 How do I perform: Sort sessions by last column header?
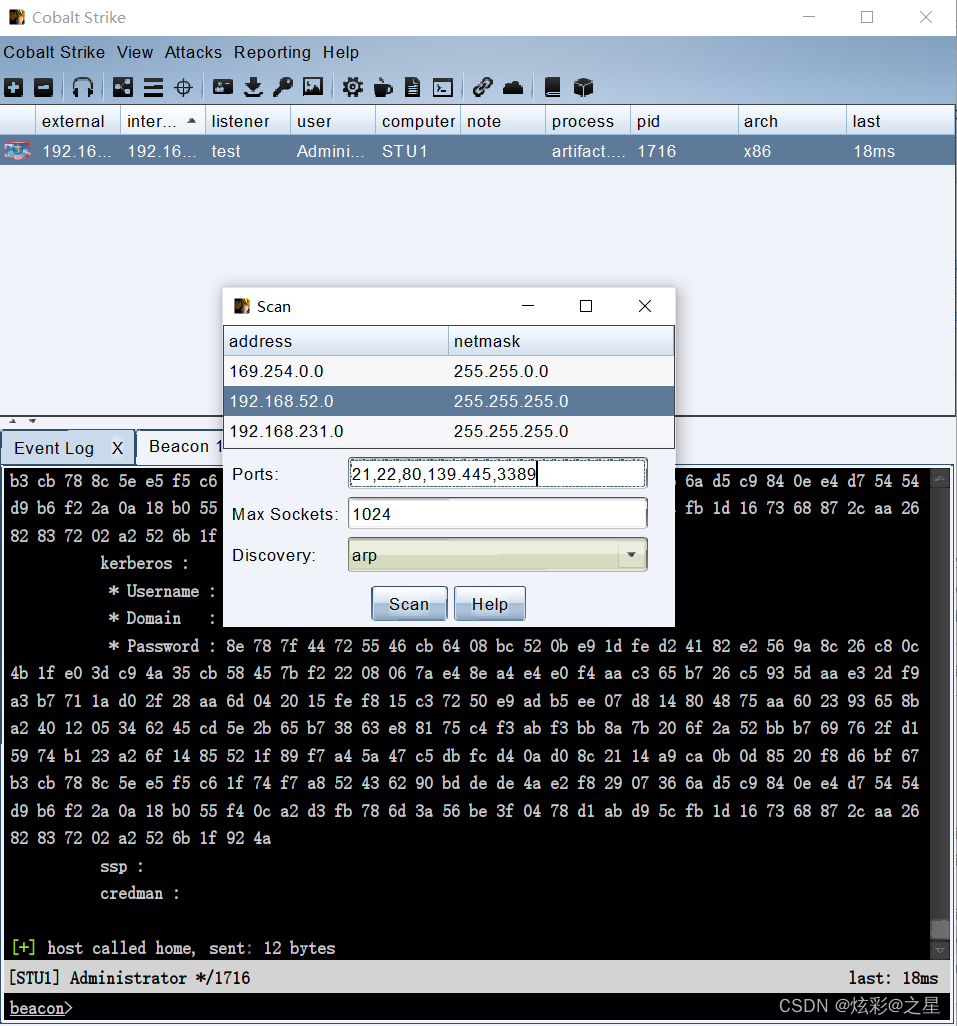[x=900, y=121]
